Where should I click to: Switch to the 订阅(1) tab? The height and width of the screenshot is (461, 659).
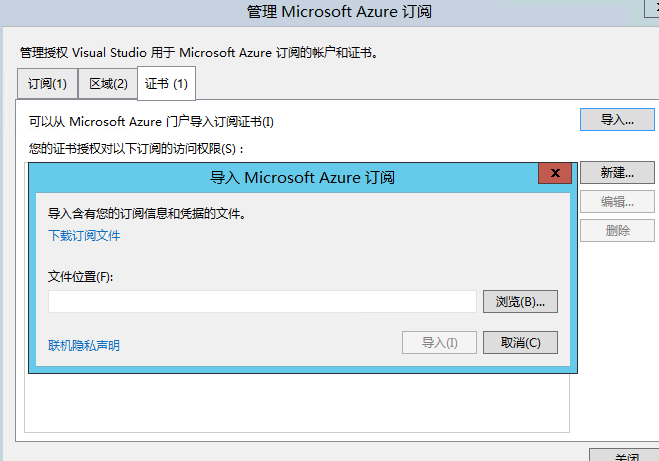(47, 84)
